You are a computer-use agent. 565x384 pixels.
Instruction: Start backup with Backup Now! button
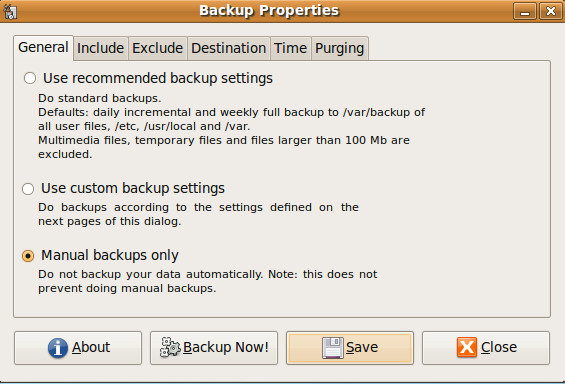[x=214, y=348]
